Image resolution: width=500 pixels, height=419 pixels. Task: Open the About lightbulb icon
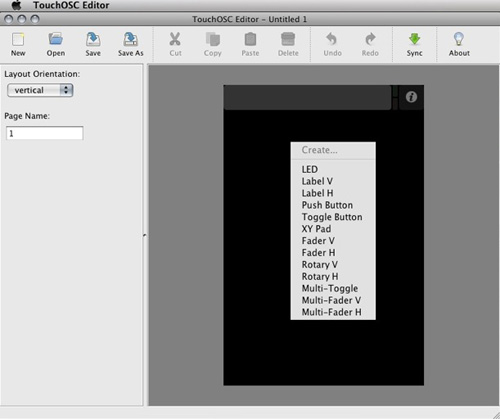459,39
